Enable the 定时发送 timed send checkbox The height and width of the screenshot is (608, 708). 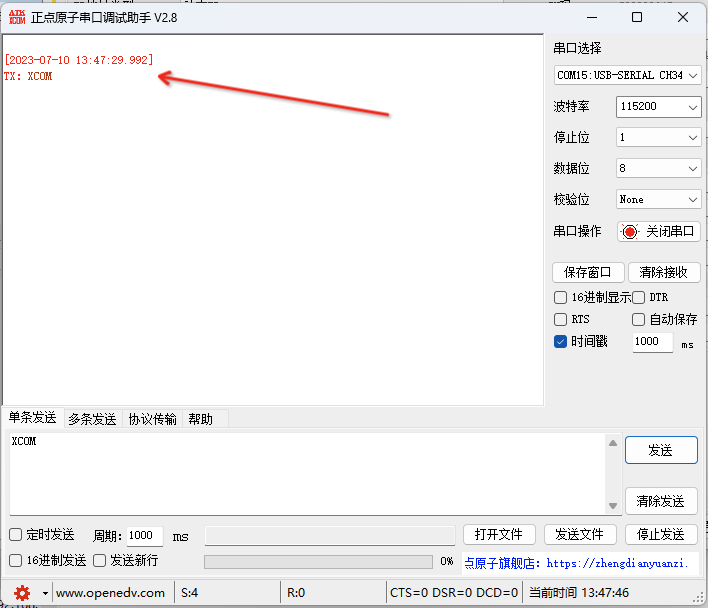(16, 535)
